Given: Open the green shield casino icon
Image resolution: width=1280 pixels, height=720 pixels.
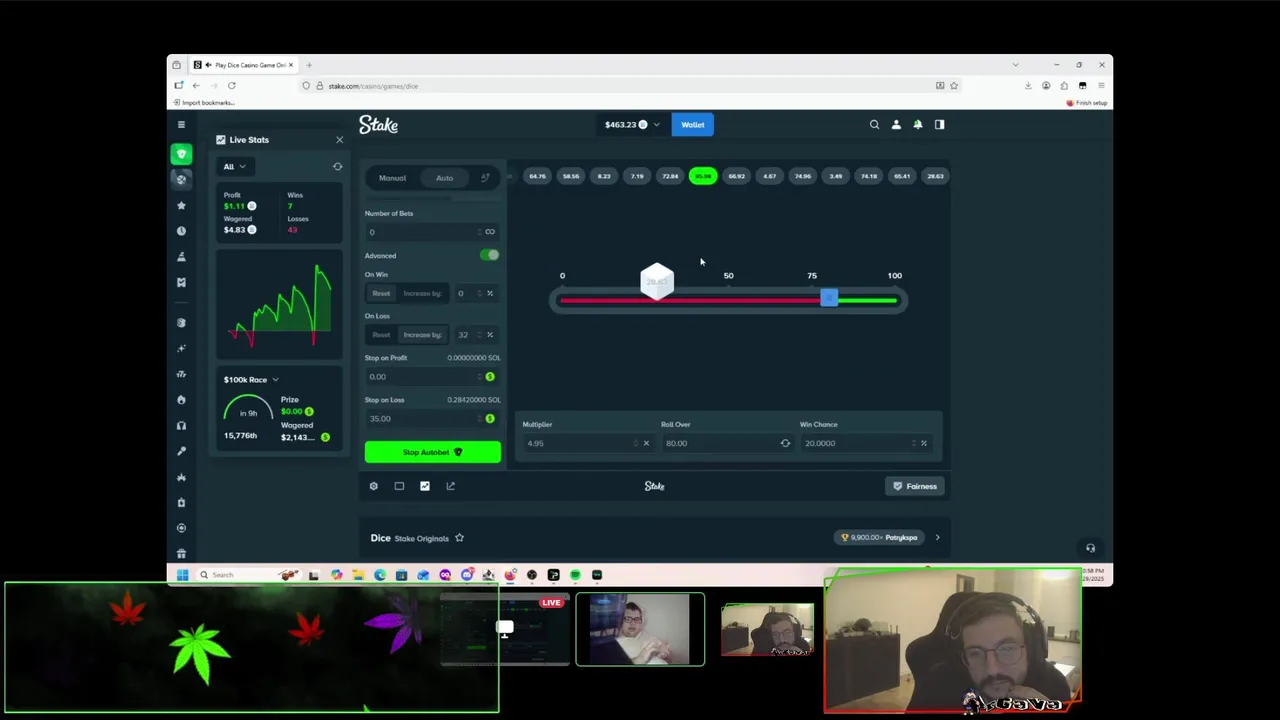Looking at the screenshot, I should 181,154.
